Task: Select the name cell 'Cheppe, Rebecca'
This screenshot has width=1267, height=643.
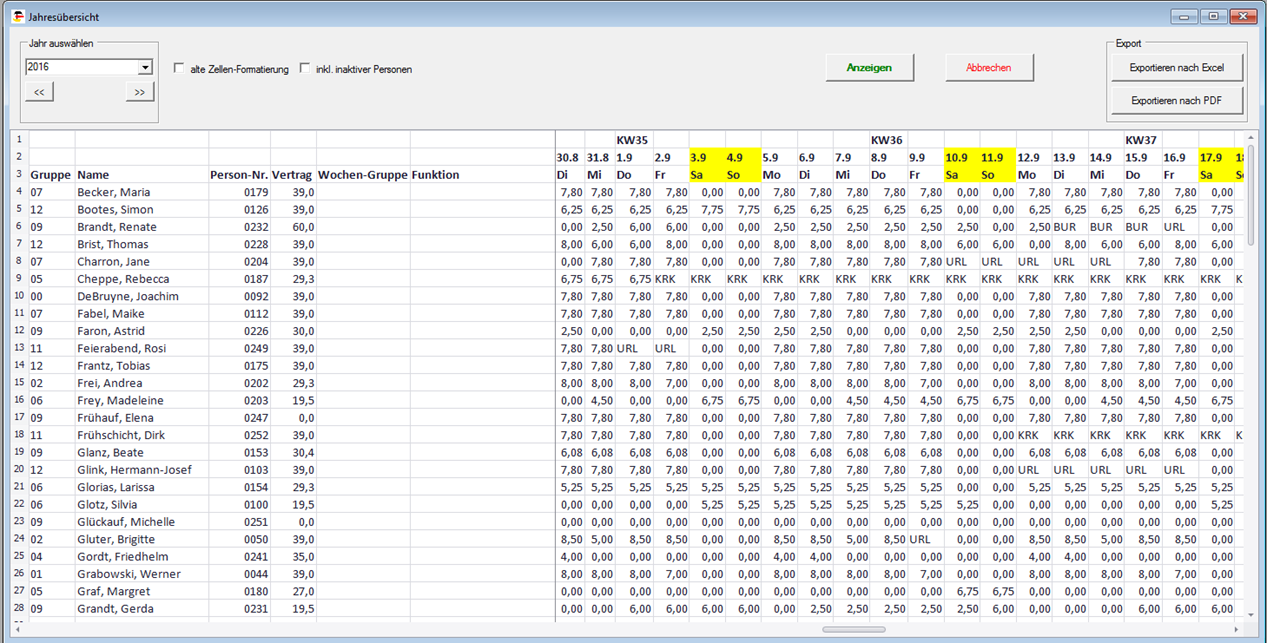Action: click(x=142, y=279)
